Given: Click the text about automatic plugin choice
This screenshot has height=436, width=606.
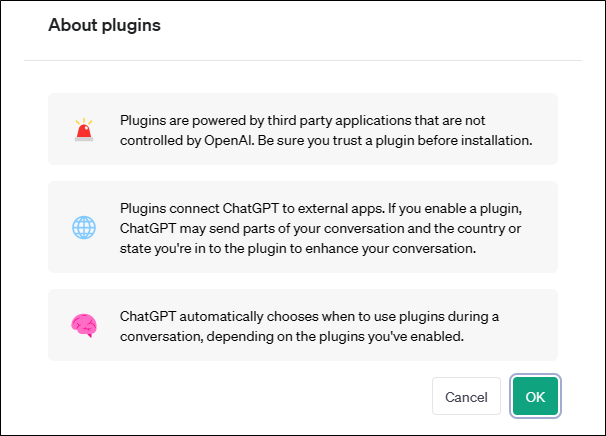Looking at the screenshot, I should (309, 326).
